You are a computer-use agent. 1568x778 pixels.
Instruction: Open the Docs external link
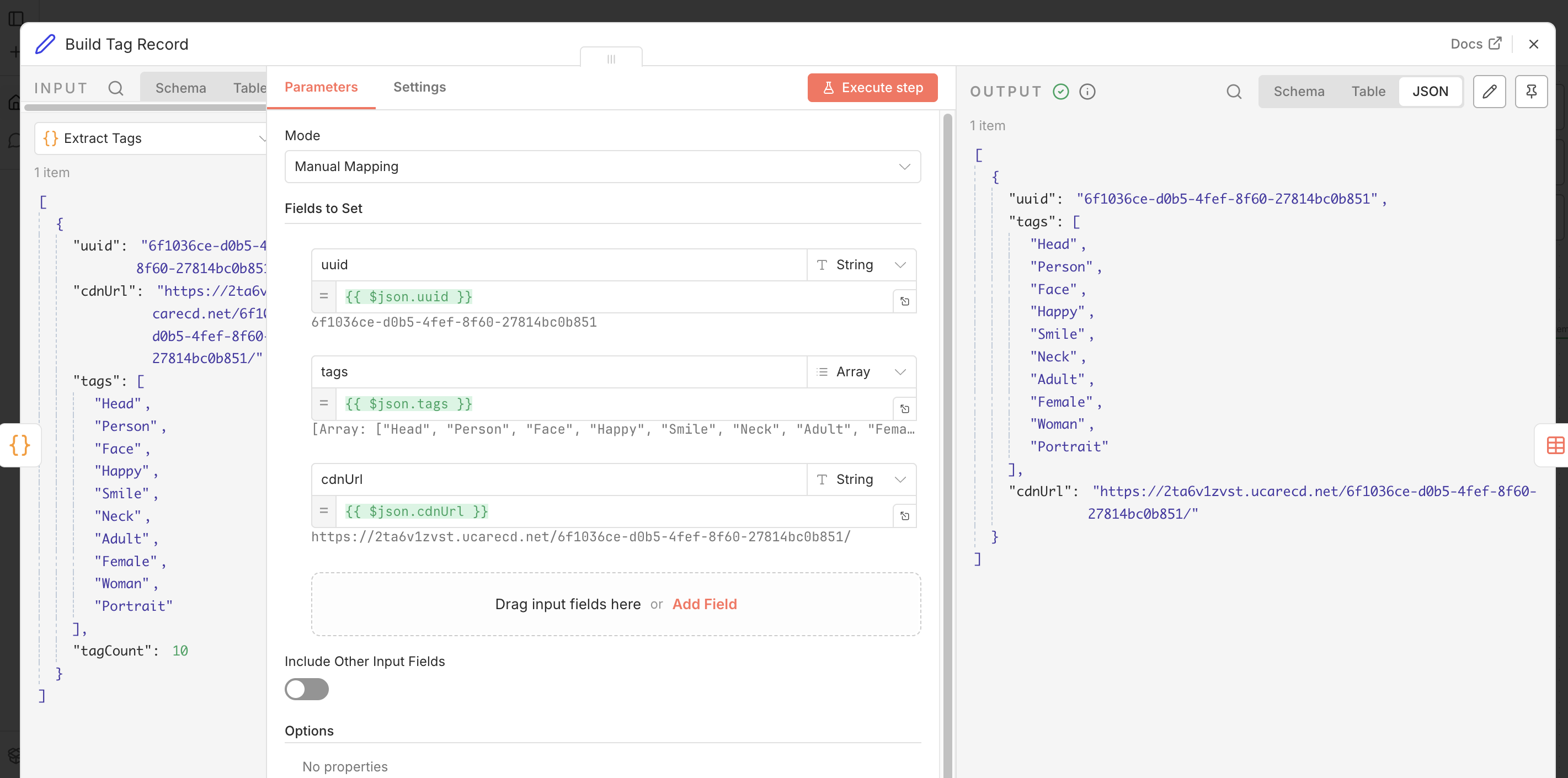coord(1476,44)
